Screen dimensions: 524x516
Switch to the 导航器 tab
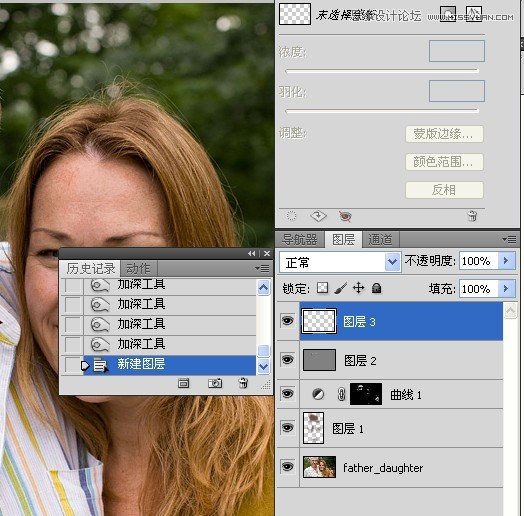point(299,239)
